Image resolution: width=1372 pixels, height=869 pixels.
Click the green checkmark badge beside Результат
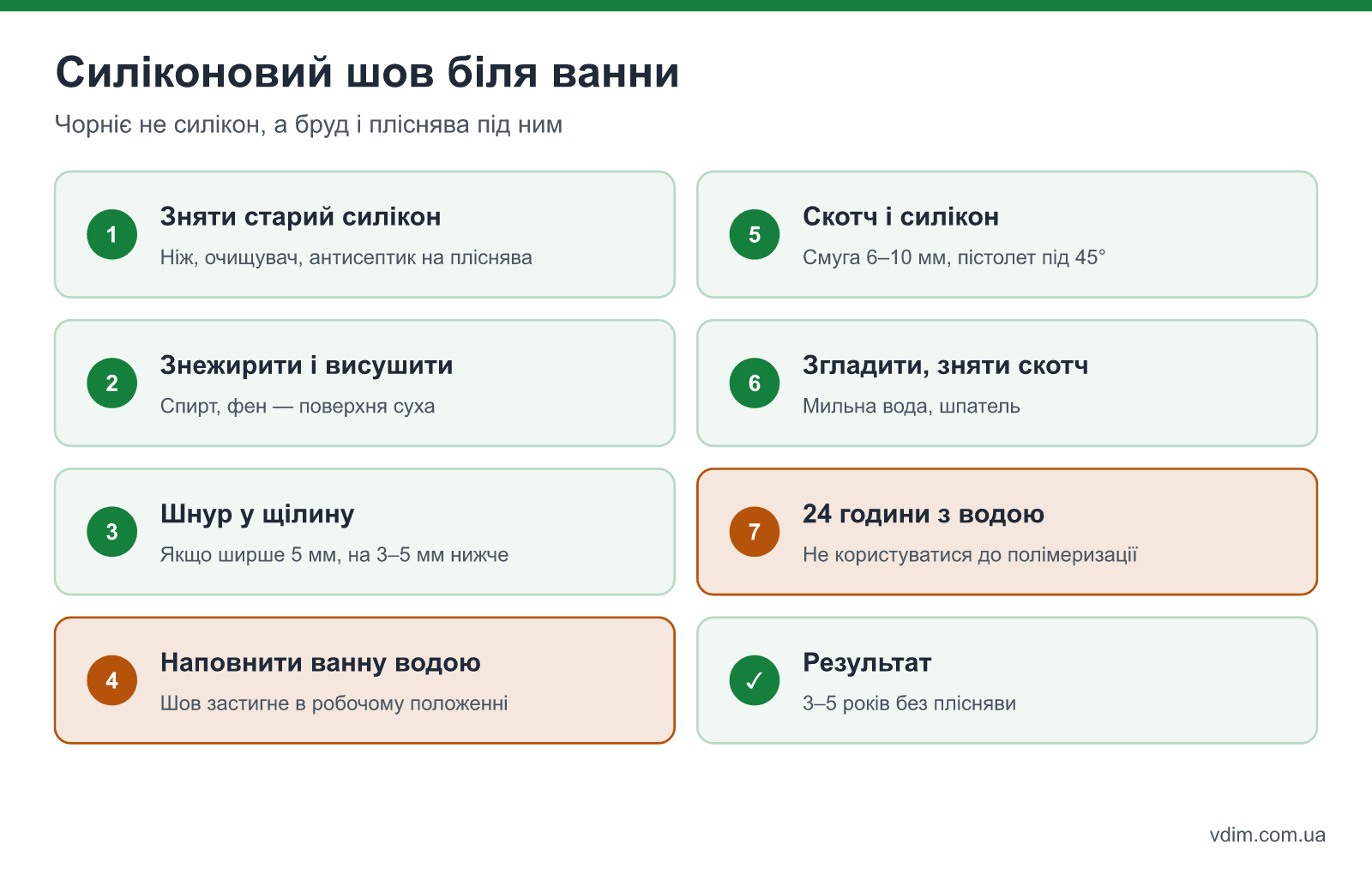(755, 680)
